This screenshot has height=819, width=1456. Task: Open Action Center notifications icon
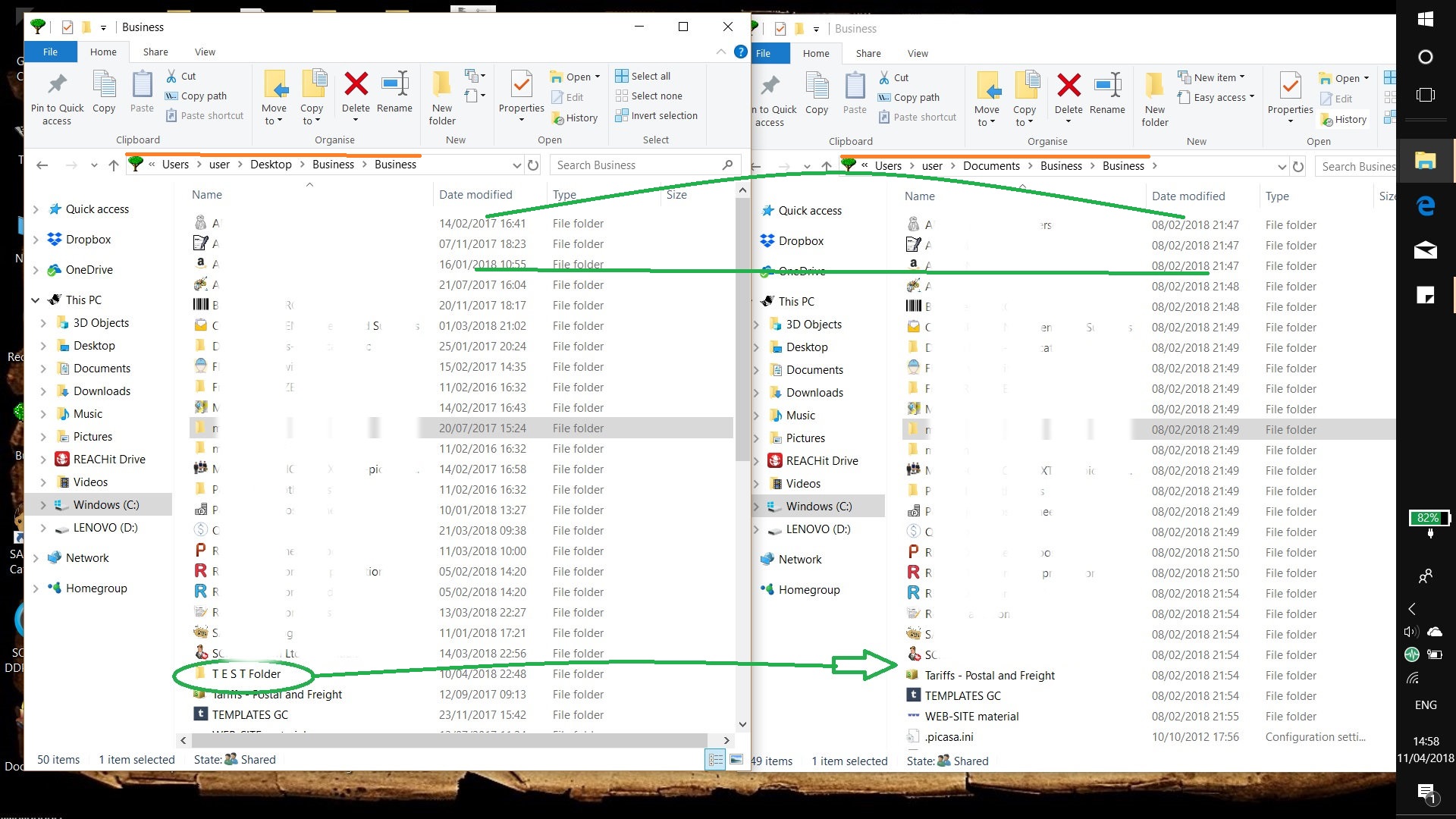(1426, 793)
